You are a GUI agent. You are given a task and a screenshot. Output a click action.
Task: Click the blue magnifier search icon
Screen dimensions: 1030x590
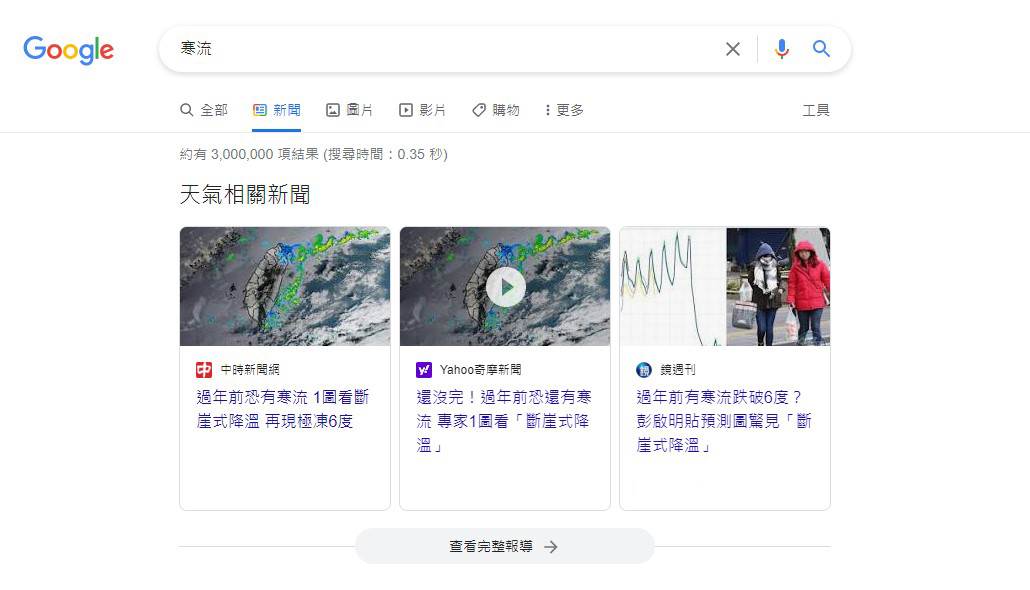point(821,49)
